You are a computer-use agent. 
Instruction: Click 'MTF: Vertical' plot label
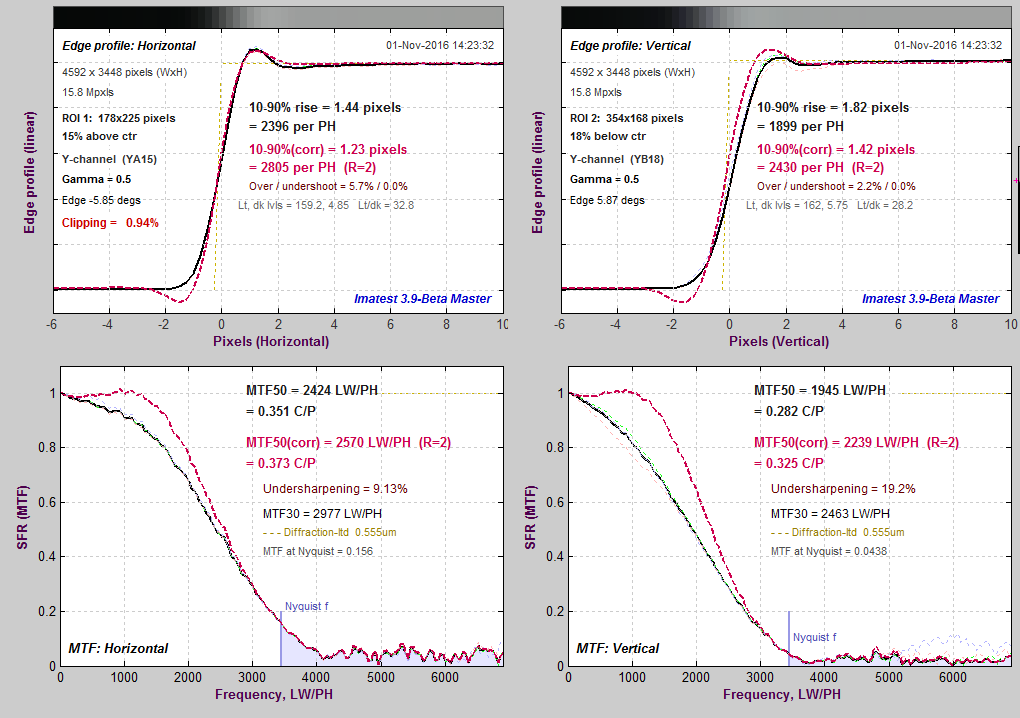[x=617, y=648]
